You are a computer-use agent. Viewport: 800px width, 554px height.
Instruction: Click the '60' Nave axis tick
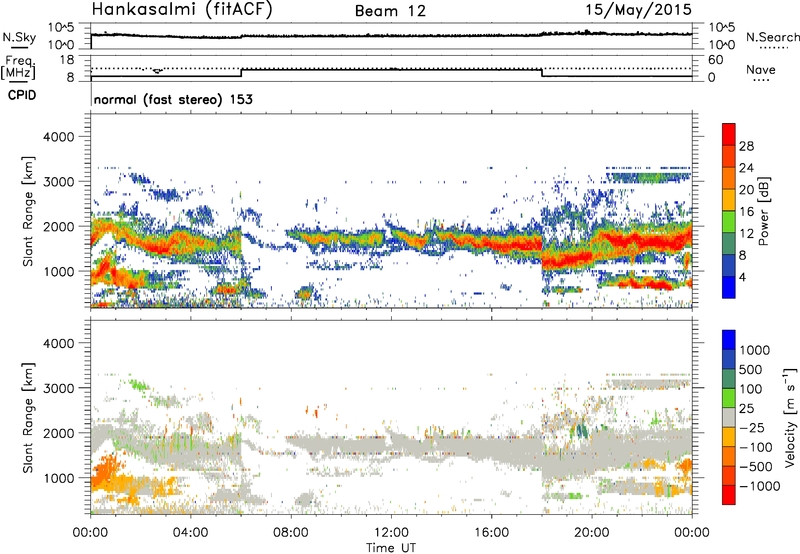click(715, 60)
